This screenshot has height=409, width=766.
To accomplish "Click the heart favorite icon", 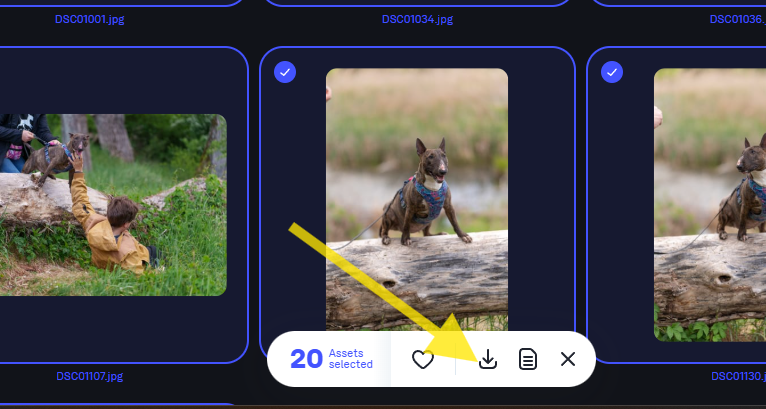I will (x=423, y=360).
